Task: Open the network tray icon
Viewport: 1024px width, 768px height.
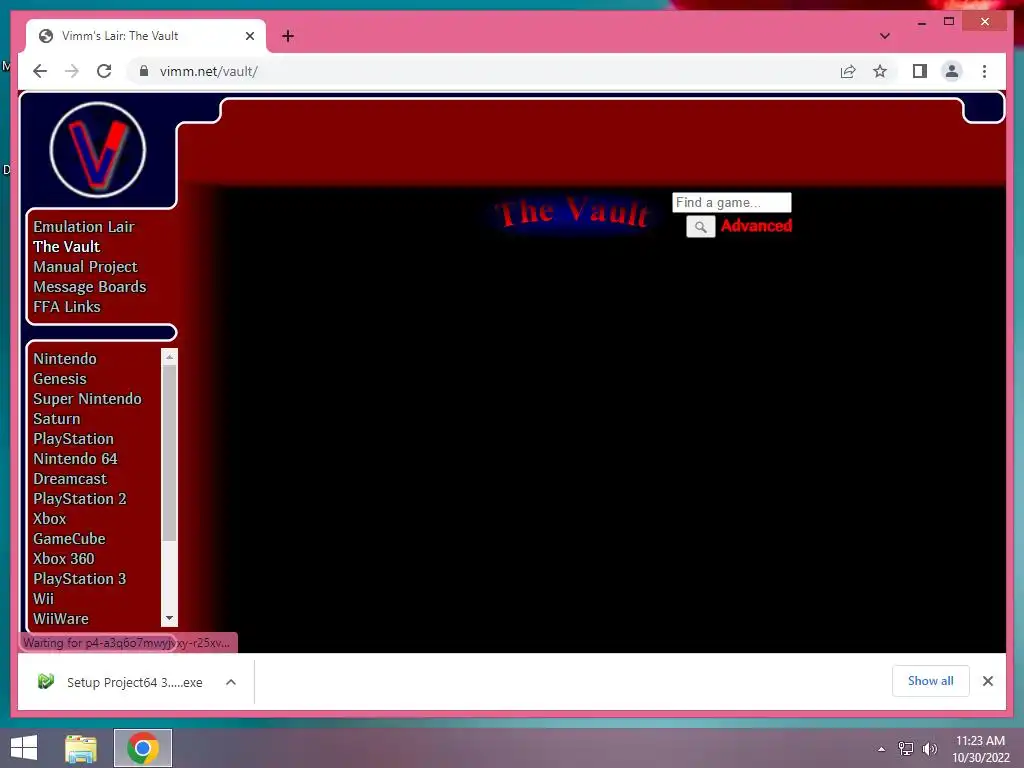Action: (906, 749)
